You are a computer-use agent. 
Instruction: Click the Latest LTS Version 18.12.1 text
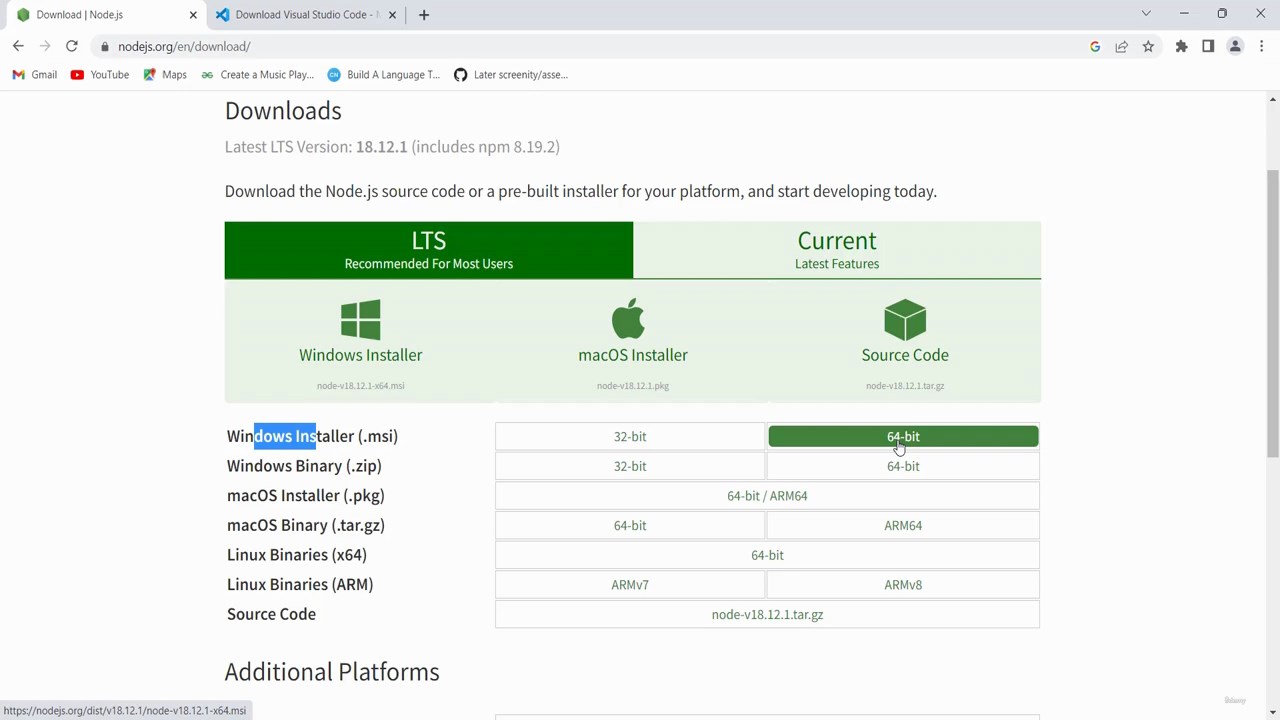pos(392,147)
